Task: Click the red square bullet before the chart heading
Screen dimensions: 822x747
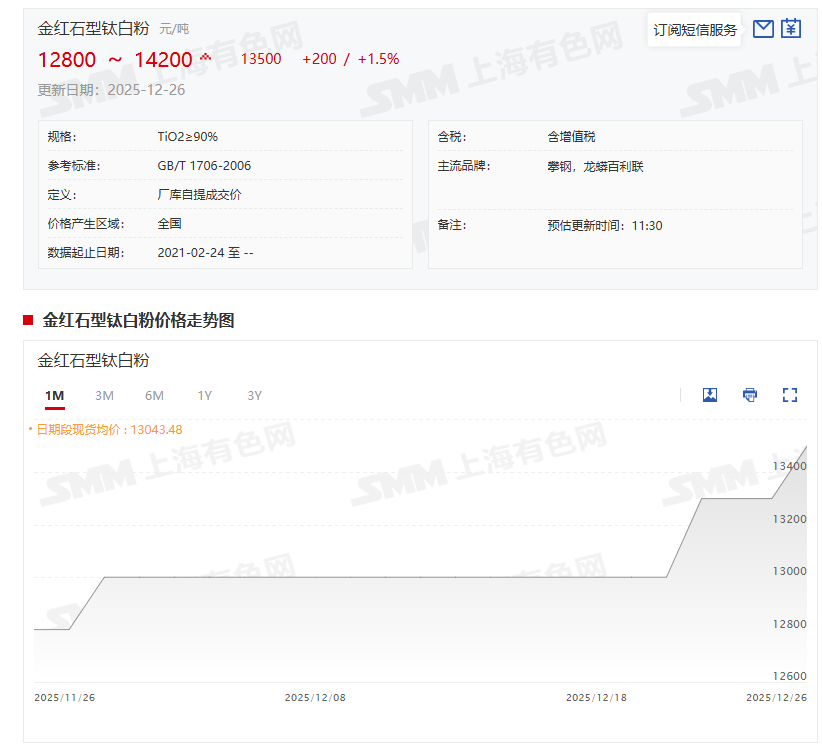Action: point(28,320)
